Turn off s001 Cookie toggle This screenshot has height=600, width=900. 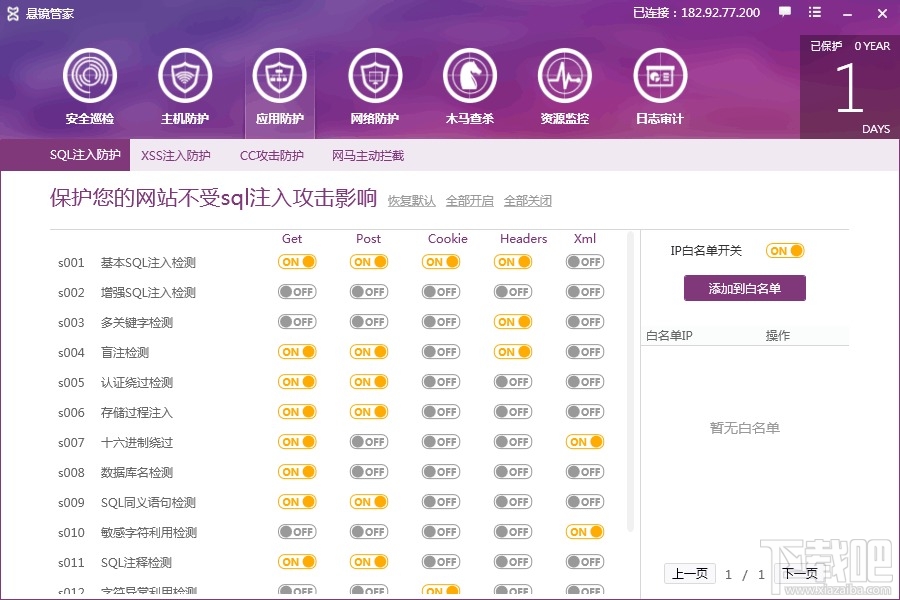click(441, 262)
